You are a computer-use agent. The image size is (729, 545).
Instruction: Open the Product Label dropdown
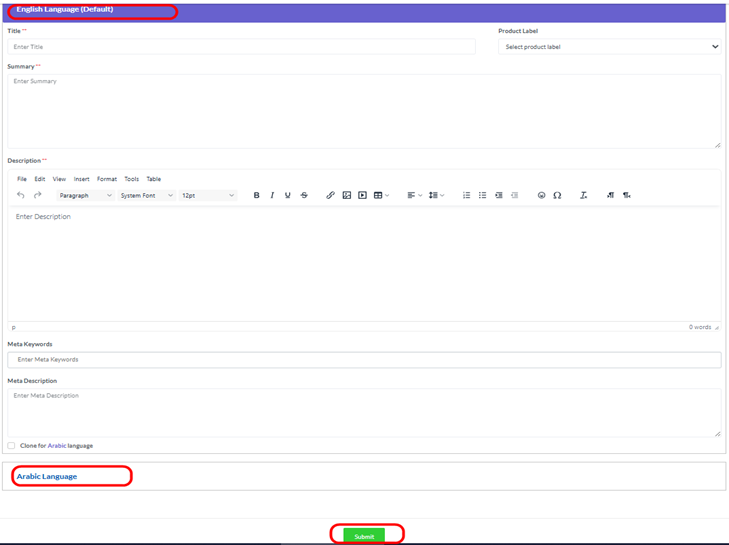[610, 47]
